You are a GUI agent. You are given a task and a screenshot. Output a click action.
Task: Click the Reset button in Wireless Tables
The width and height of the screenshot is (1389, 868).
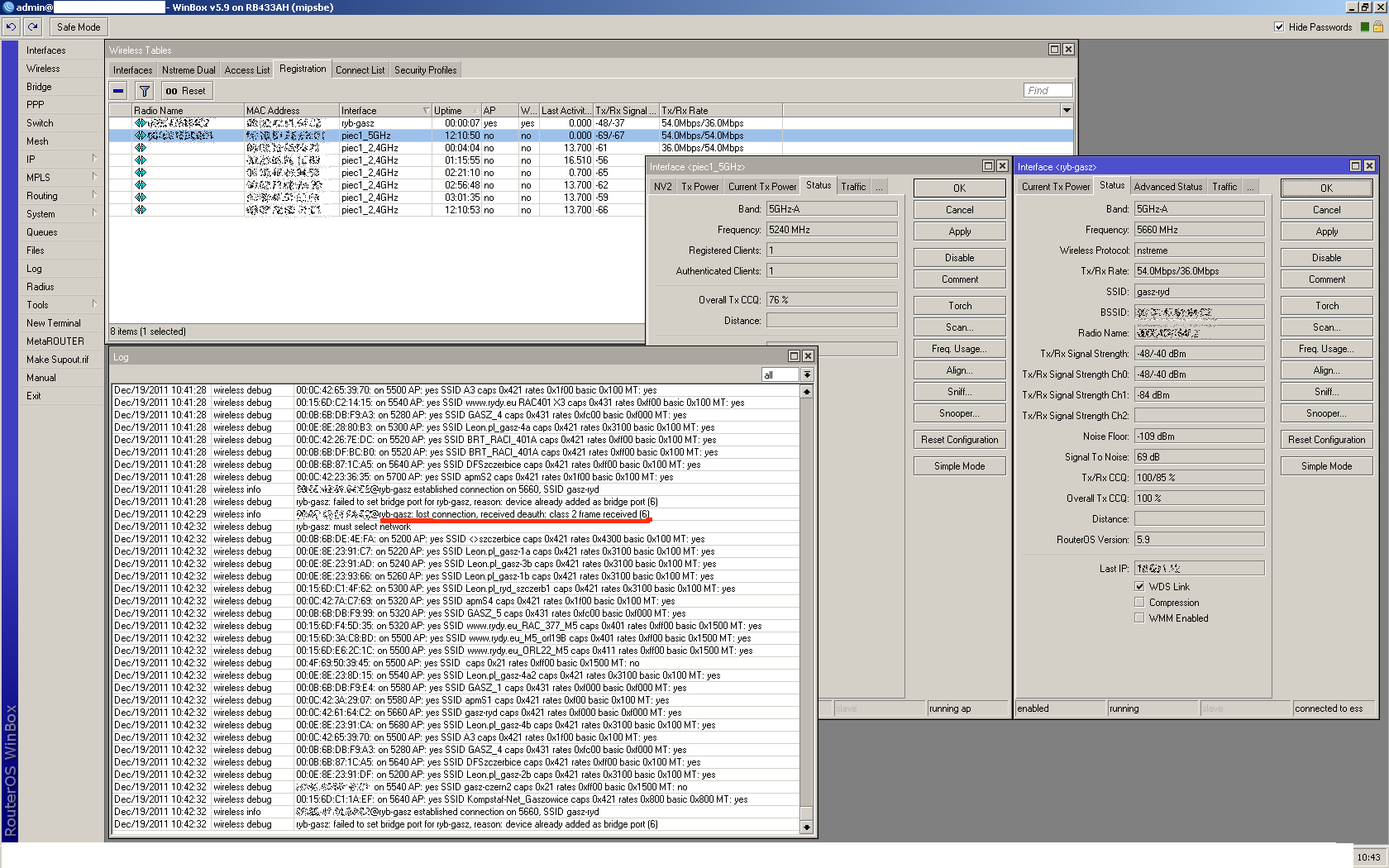click(187, 91)
